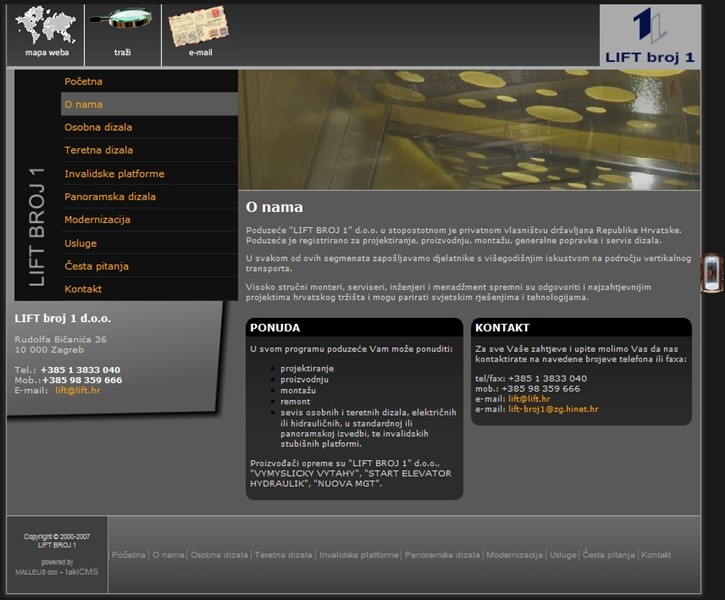Image resolution: width=725 pixels, height=600 pixels.
Task: Click footer link Panoramska dizala
Action: click(442, 555)
